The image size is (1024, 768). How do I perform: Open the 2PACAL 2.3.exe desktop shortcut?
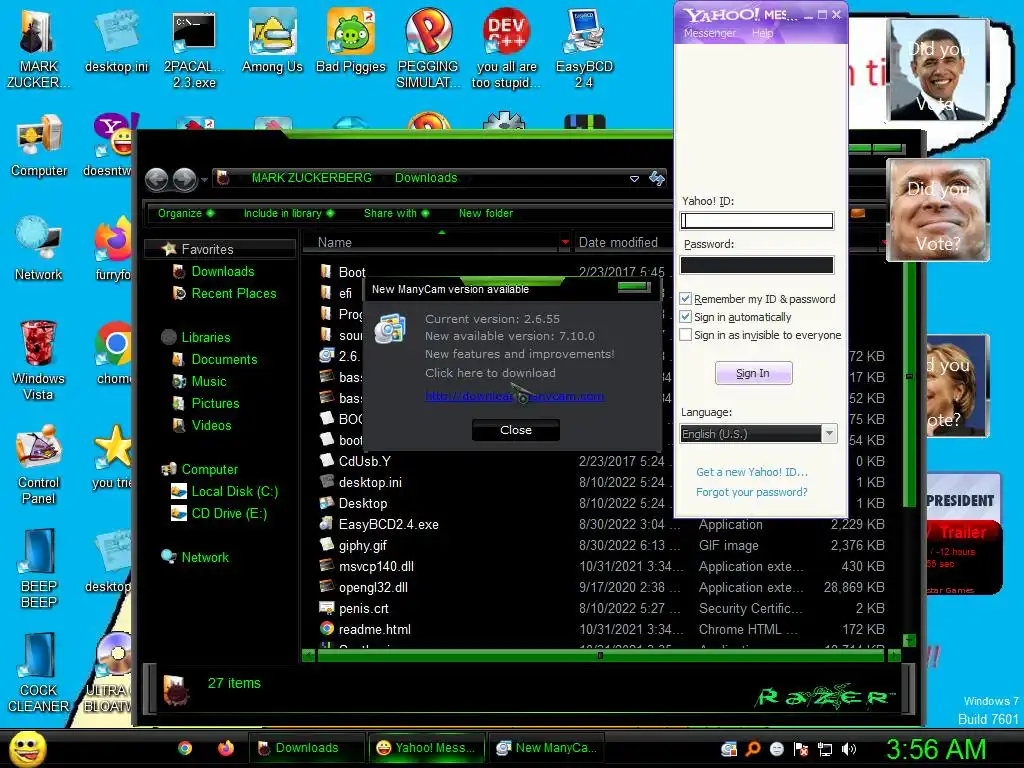click(x=194, y=49)
